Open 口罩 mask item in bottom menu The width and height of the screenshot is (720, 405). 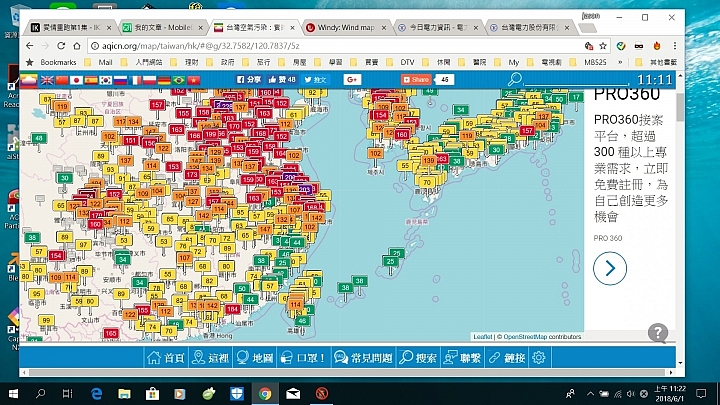click(x=304, y=357)
